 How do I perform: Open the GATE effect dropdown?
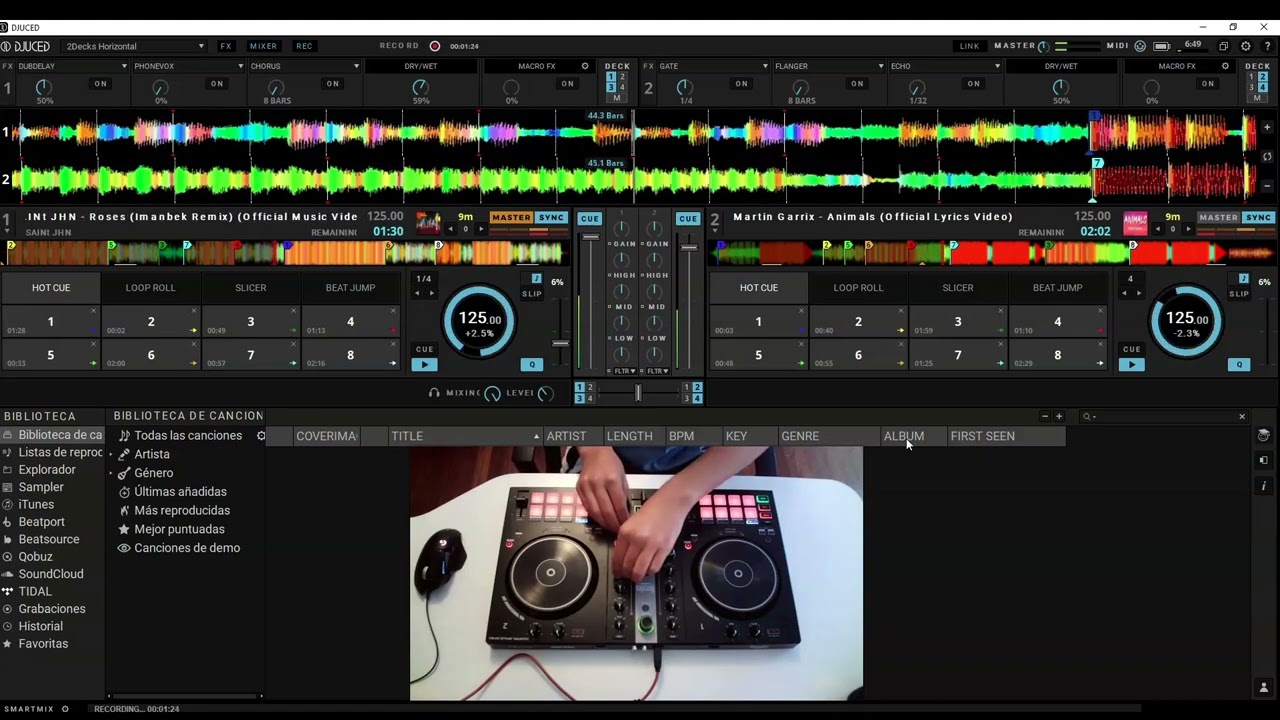pos(712,66)
